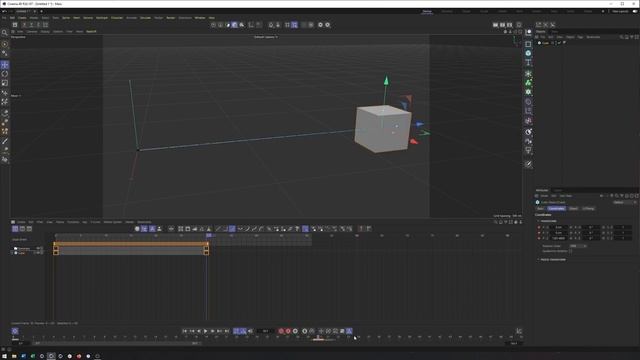This screenshot has width=640, height=360.
Task: Click the P.X position value field
Action: click(559, 227)
